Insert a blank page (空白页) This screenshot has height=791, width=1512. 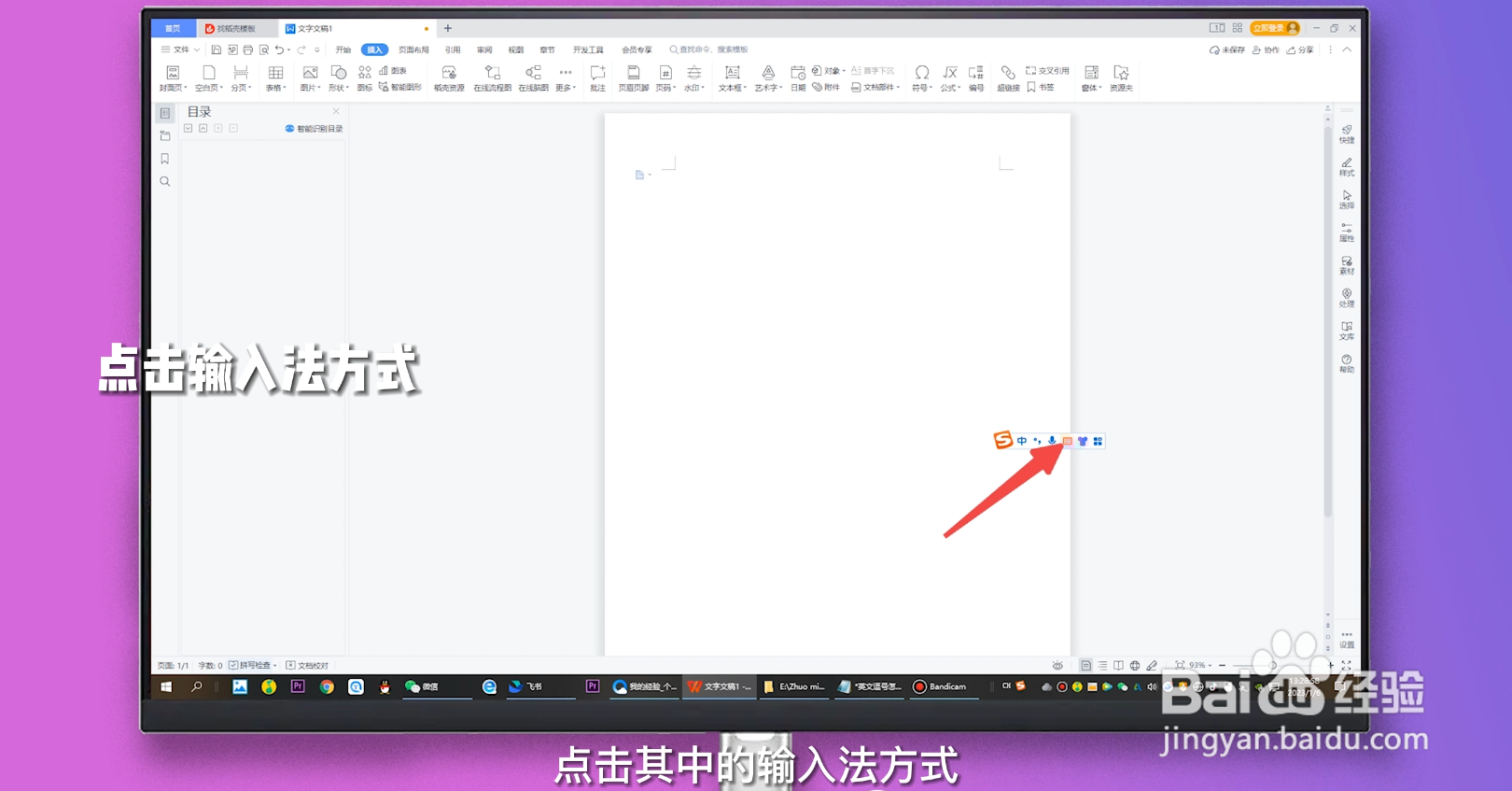click(209, 78)
